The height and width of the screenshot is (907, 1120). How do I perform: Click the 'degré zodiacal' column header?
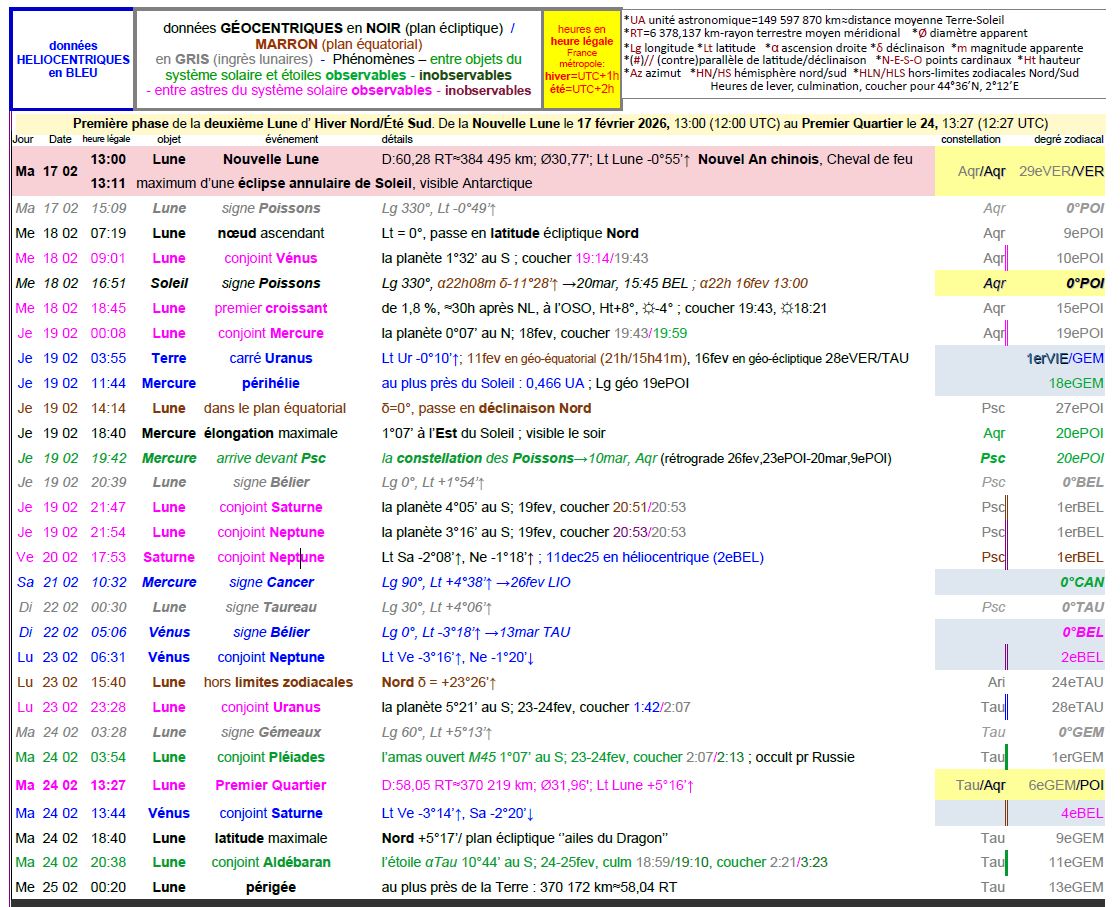tap(1068, 139)
